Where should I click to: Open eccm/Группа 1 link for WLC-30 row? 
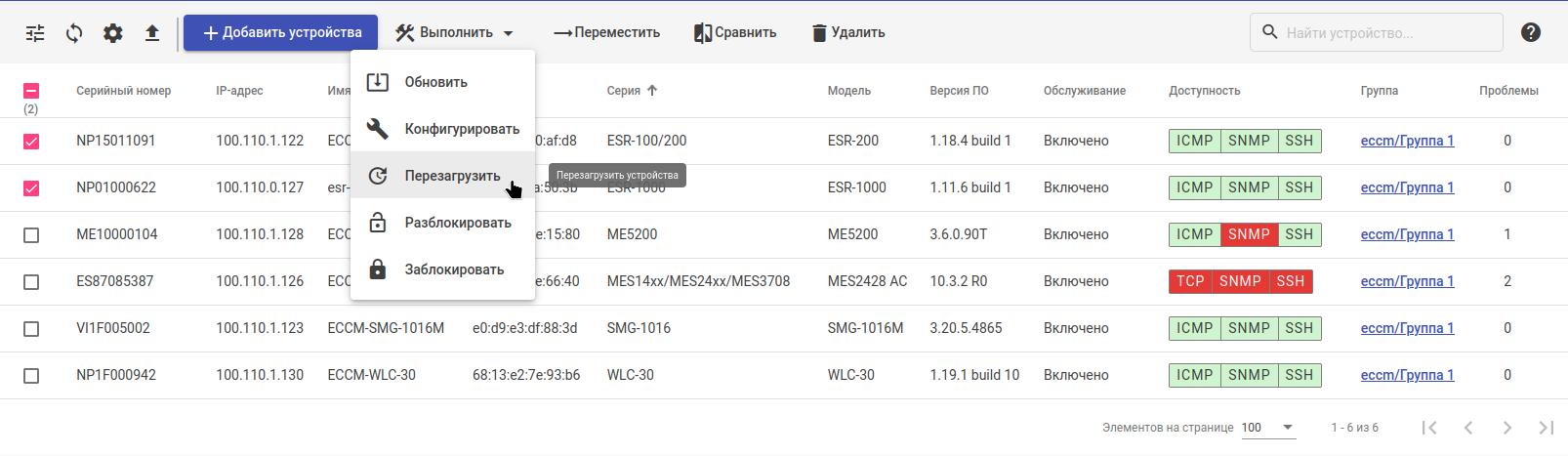tap(1407, 375)
